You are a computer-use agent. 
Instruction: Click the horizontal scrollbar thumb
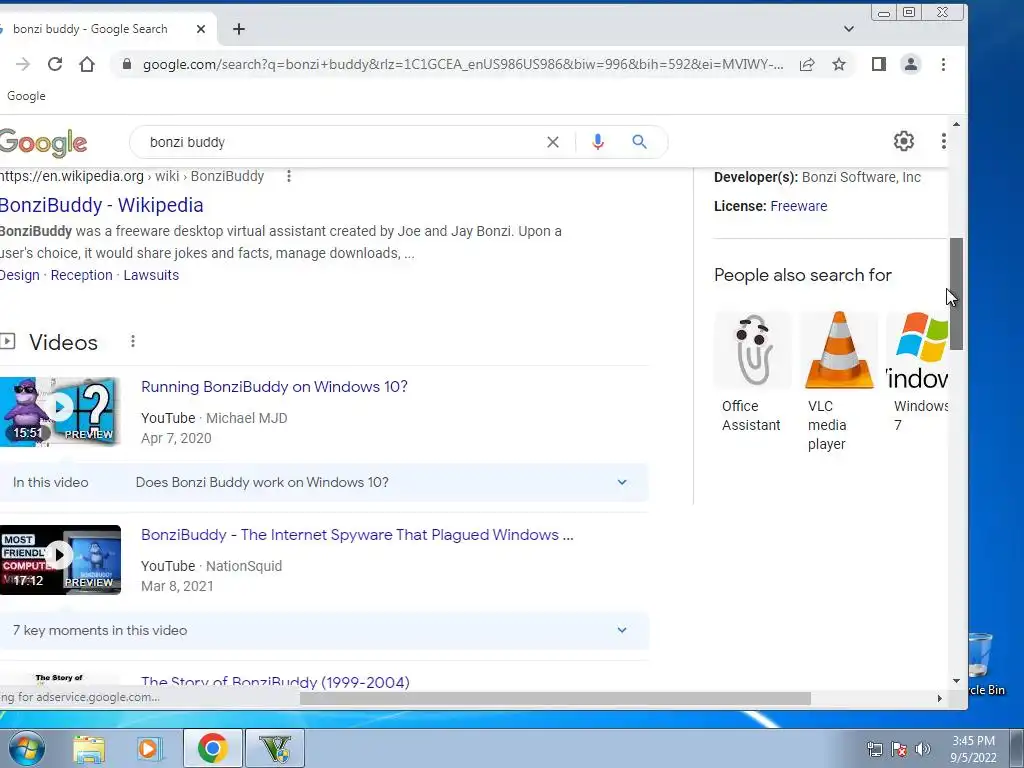pyautogui.click(x=555, y=698)
